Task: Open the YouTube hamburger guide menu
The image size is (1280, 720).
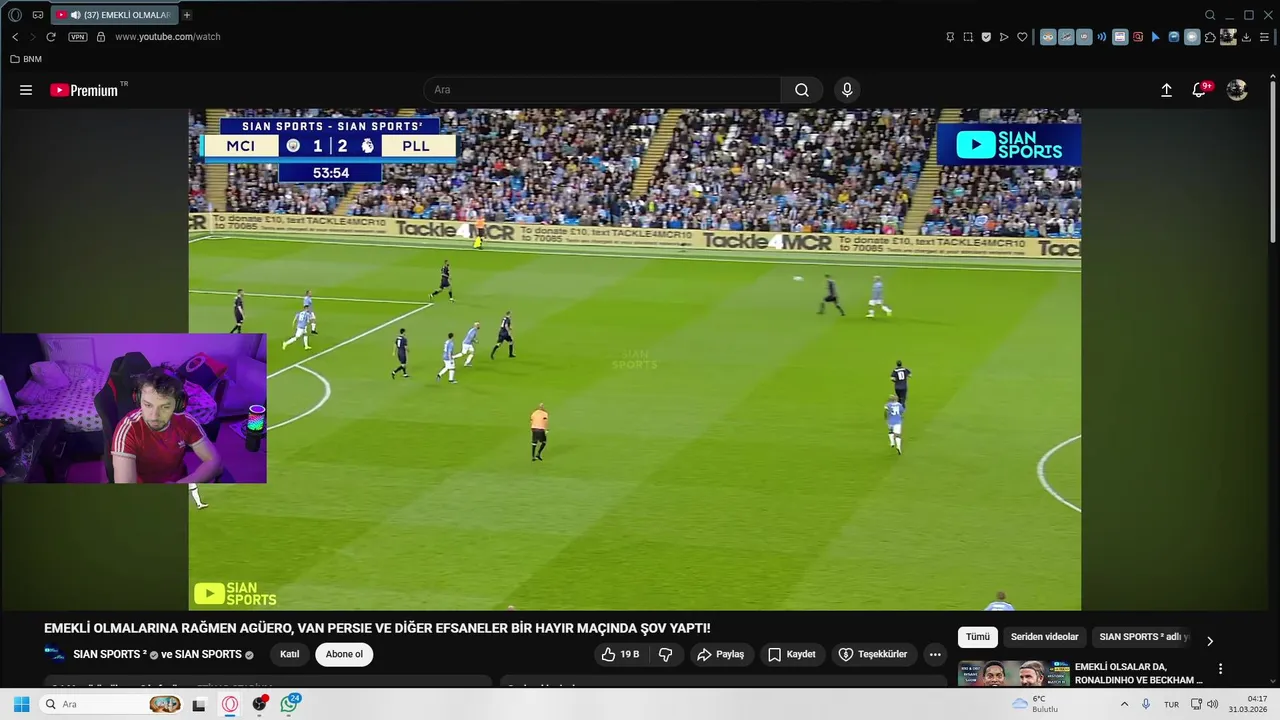Action: 26,90
